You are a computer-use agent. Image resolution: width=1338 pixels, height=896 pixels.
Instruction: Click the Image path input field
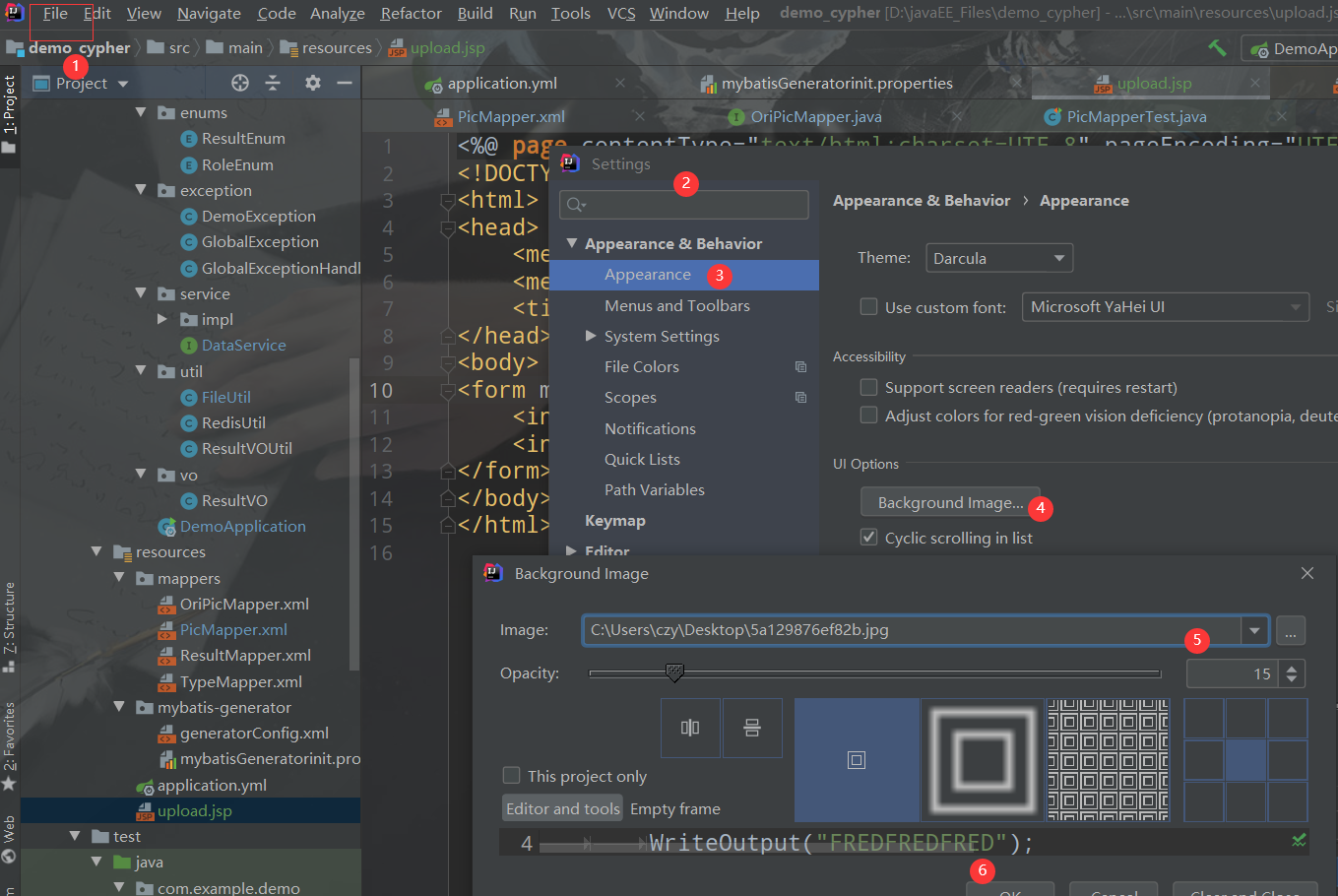coord(912,630)
